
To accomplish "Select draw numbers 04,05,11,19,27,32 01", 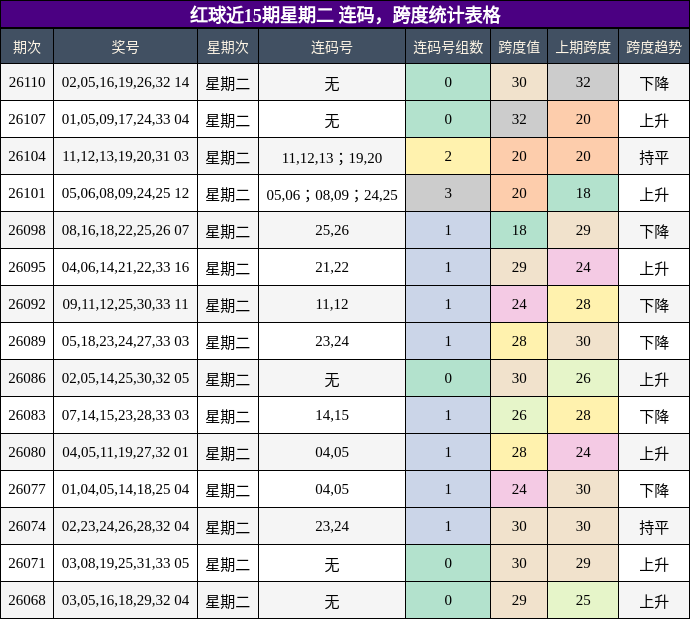I will [x=125, y=452].
